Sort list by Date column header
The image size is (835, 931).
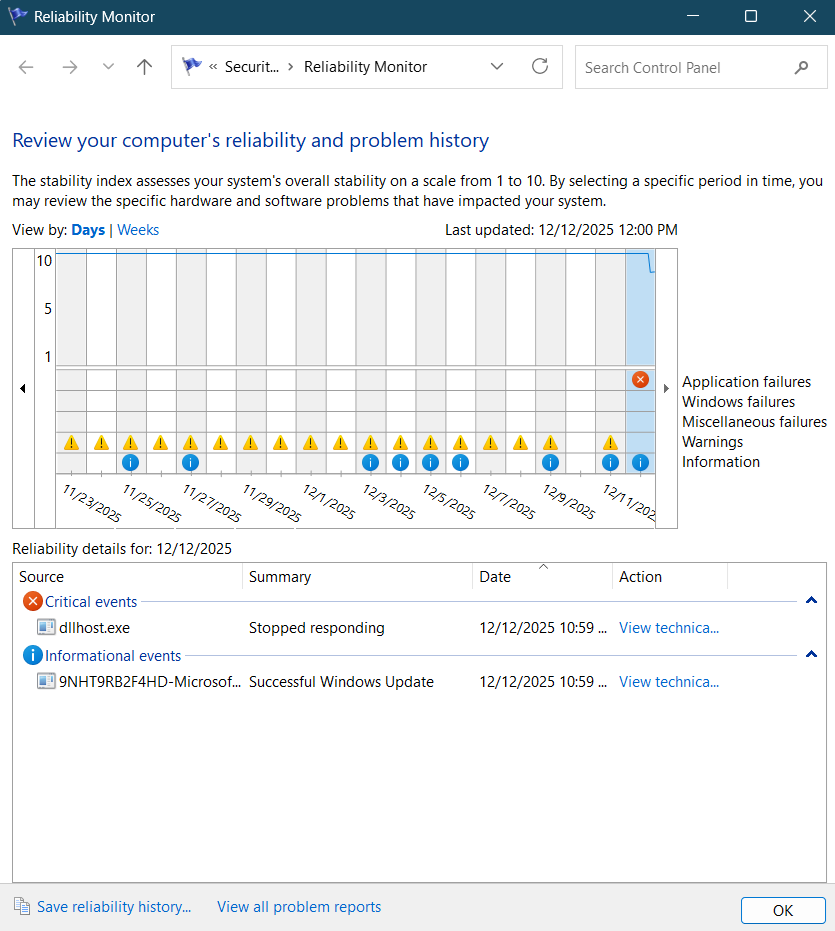pos(495,577)
